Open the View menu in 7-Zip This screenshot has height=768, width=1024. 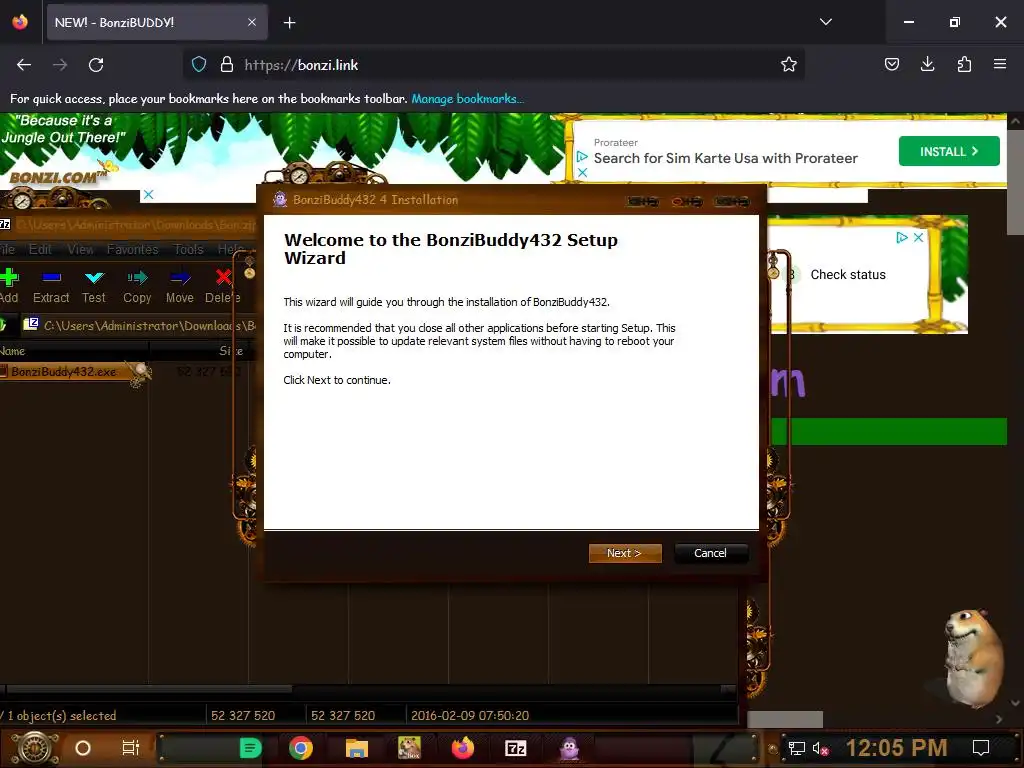(x=80, y=249)
